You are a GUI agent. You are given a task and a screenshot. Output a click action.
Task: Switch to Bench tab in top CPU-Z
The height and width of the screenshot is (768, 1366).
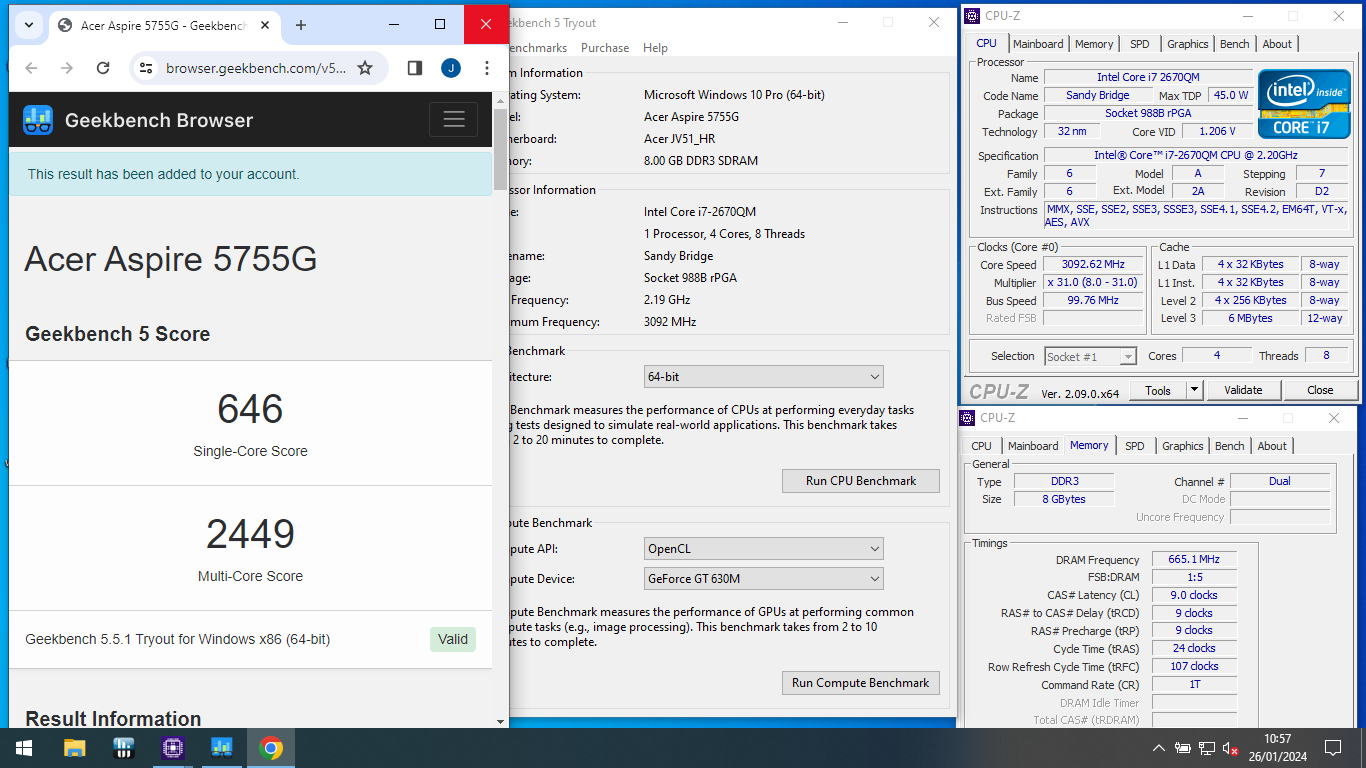pos(1235,44)
